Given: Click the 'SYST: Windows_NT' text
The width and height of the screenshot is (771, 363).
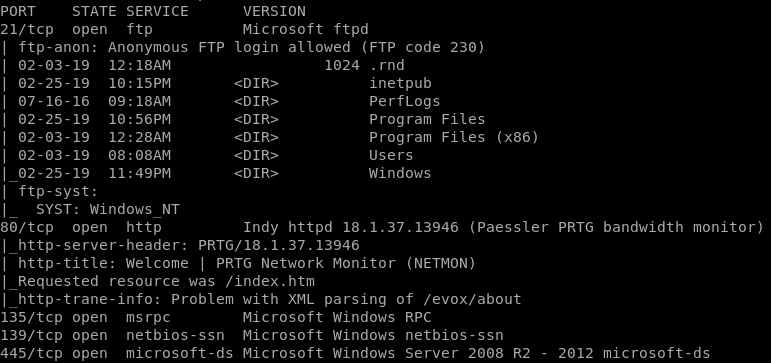Looking at the screenshot, I should [x=108, y=210].
